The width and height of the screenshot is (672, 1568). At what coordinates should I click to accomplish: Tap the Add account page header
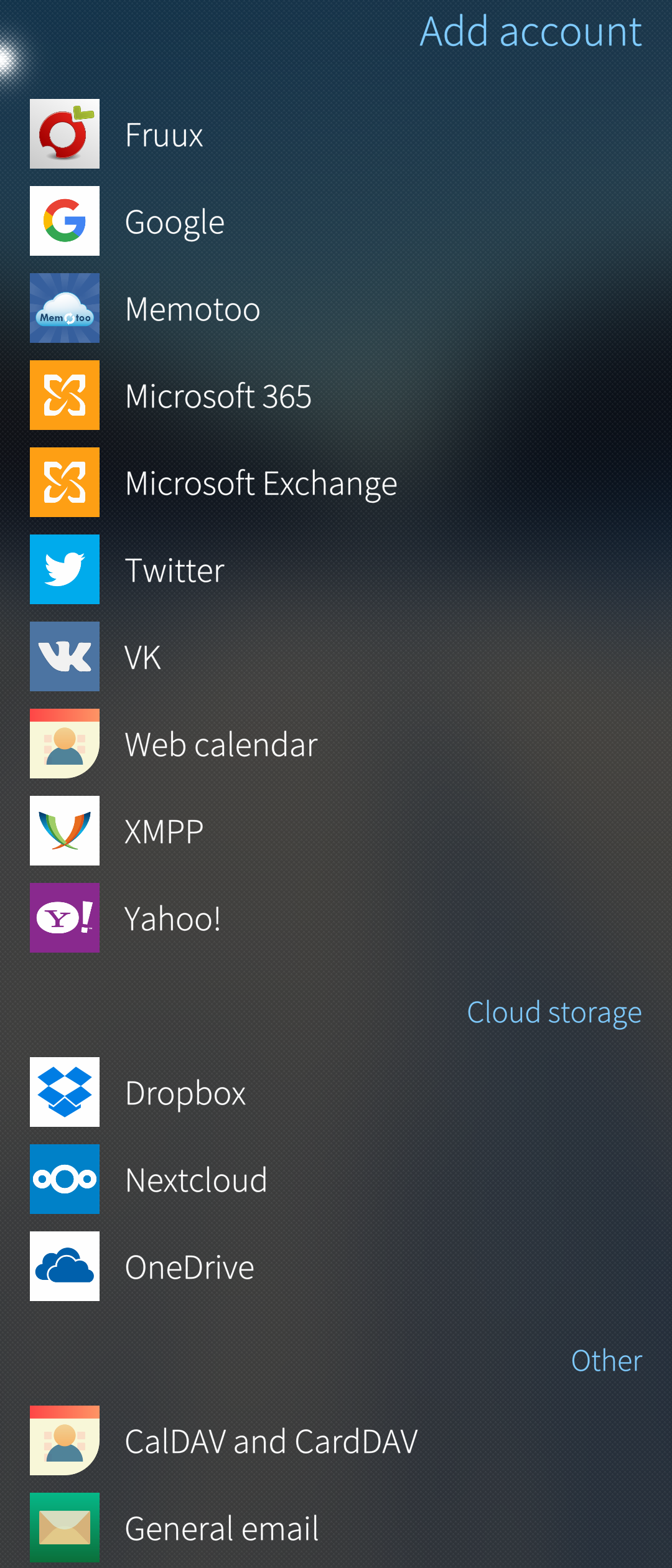coord(530,31)
